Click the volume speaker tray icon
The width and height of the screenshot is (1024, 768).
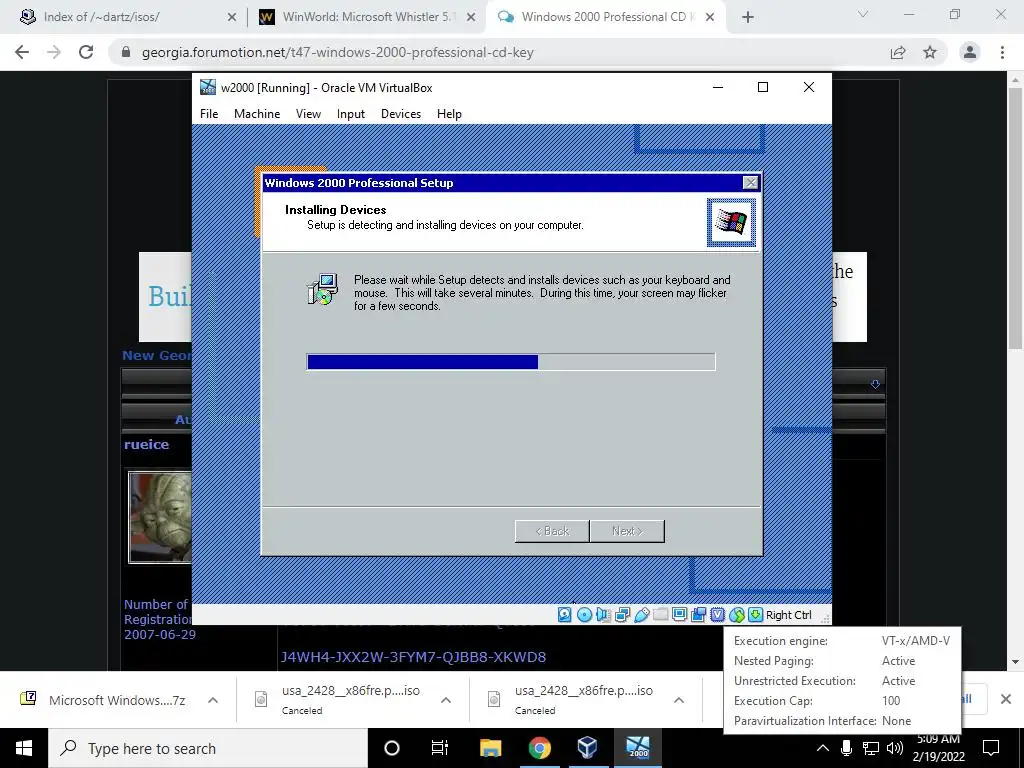pyautogui.click(x=895, y=748)
